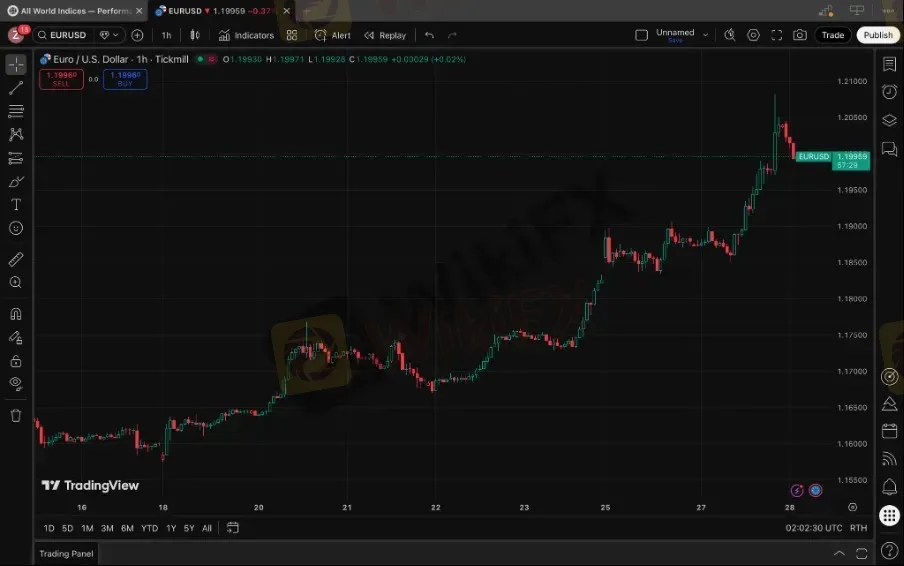This screenshot has width=904, height=566.
Task: Hide all drawings with the eye icon
Action: point(16,384)
